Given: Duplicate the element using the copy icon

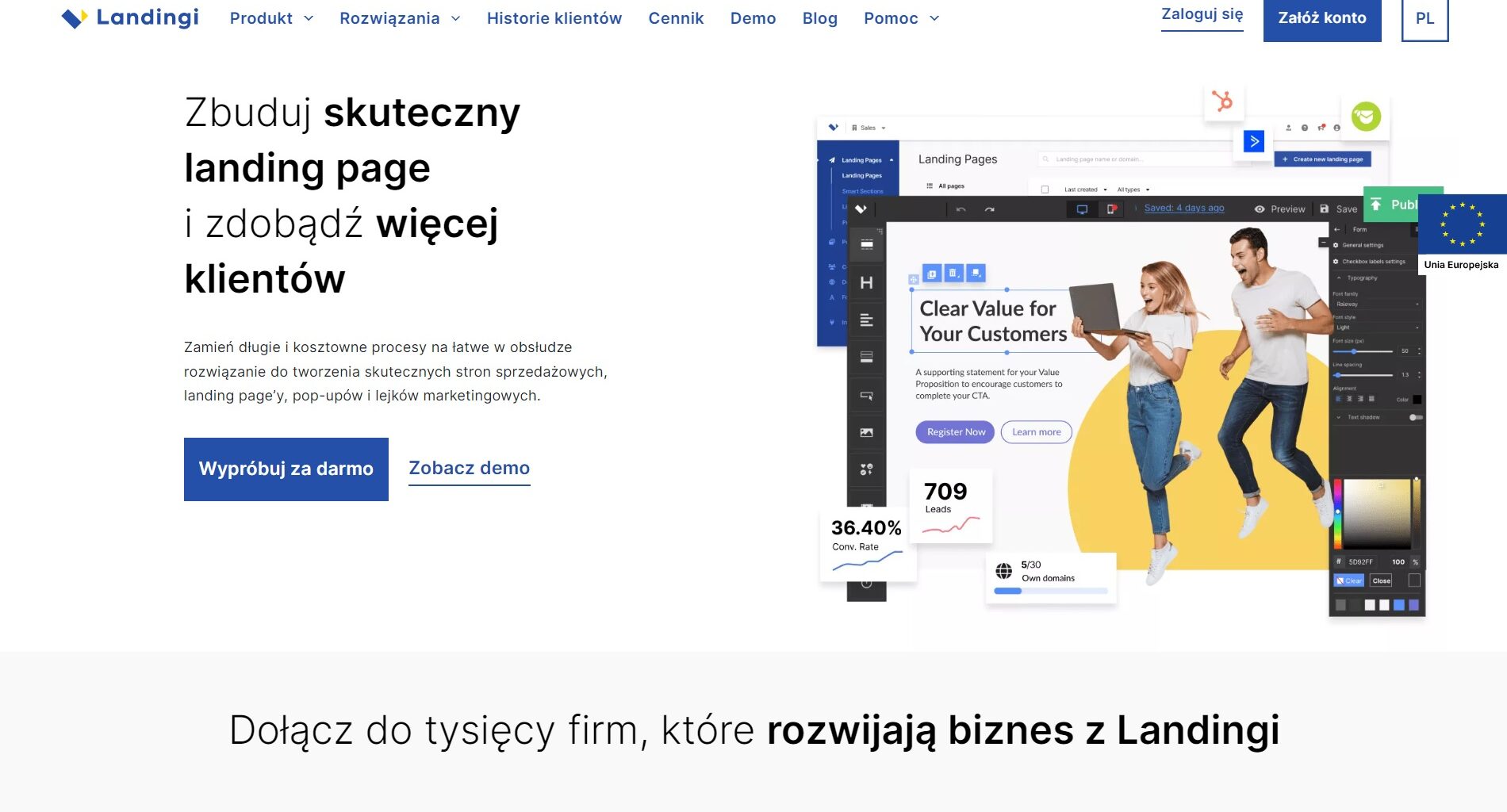Looking at the screenshot, I should (x=931, y=274).
